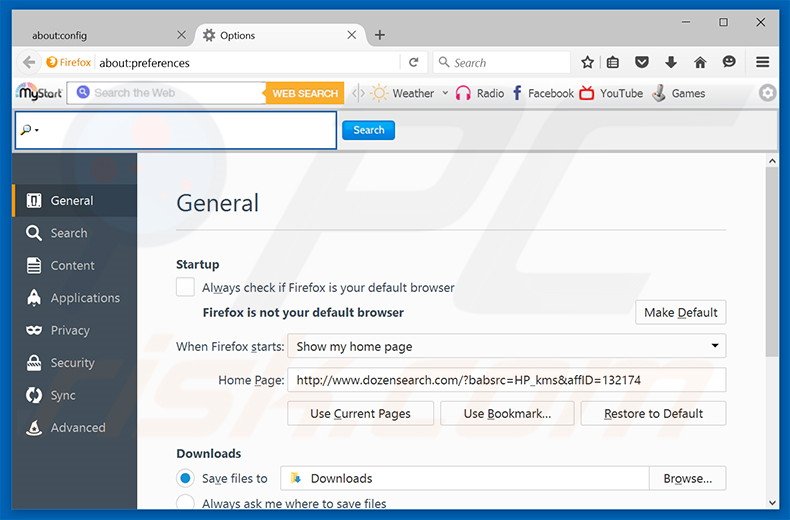
Task: Focus the large toolbar search input
Action: [x=176, y=130]
